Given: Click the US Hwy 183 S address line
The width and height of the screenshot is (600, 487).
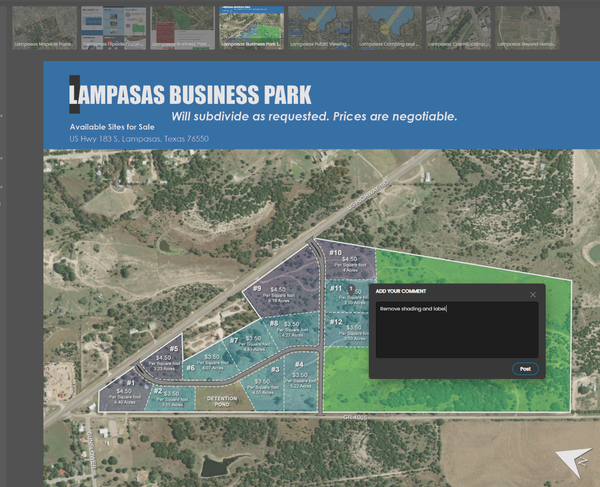Looking at the screenshot, I should [x=139, y=139].
